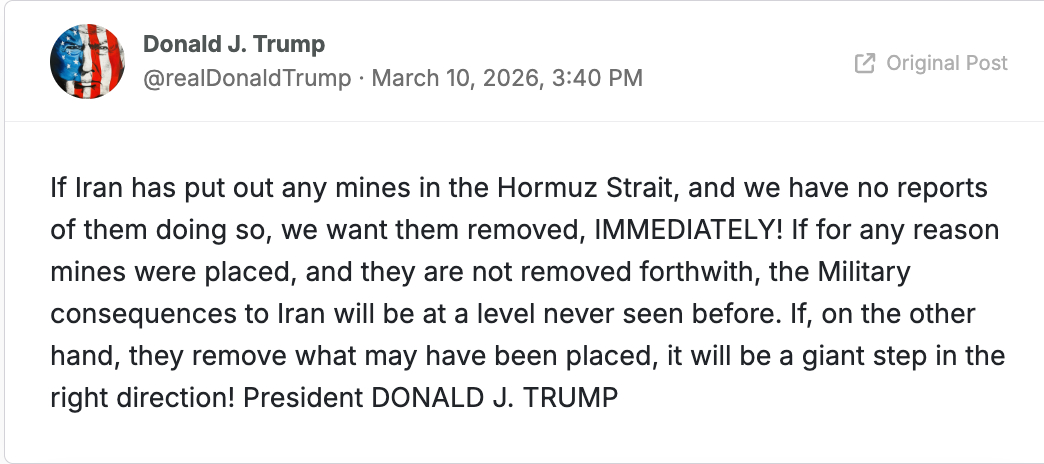Open the Original Post link
The width and height of the screenshot is (1044, 464).
pos(946,64)
